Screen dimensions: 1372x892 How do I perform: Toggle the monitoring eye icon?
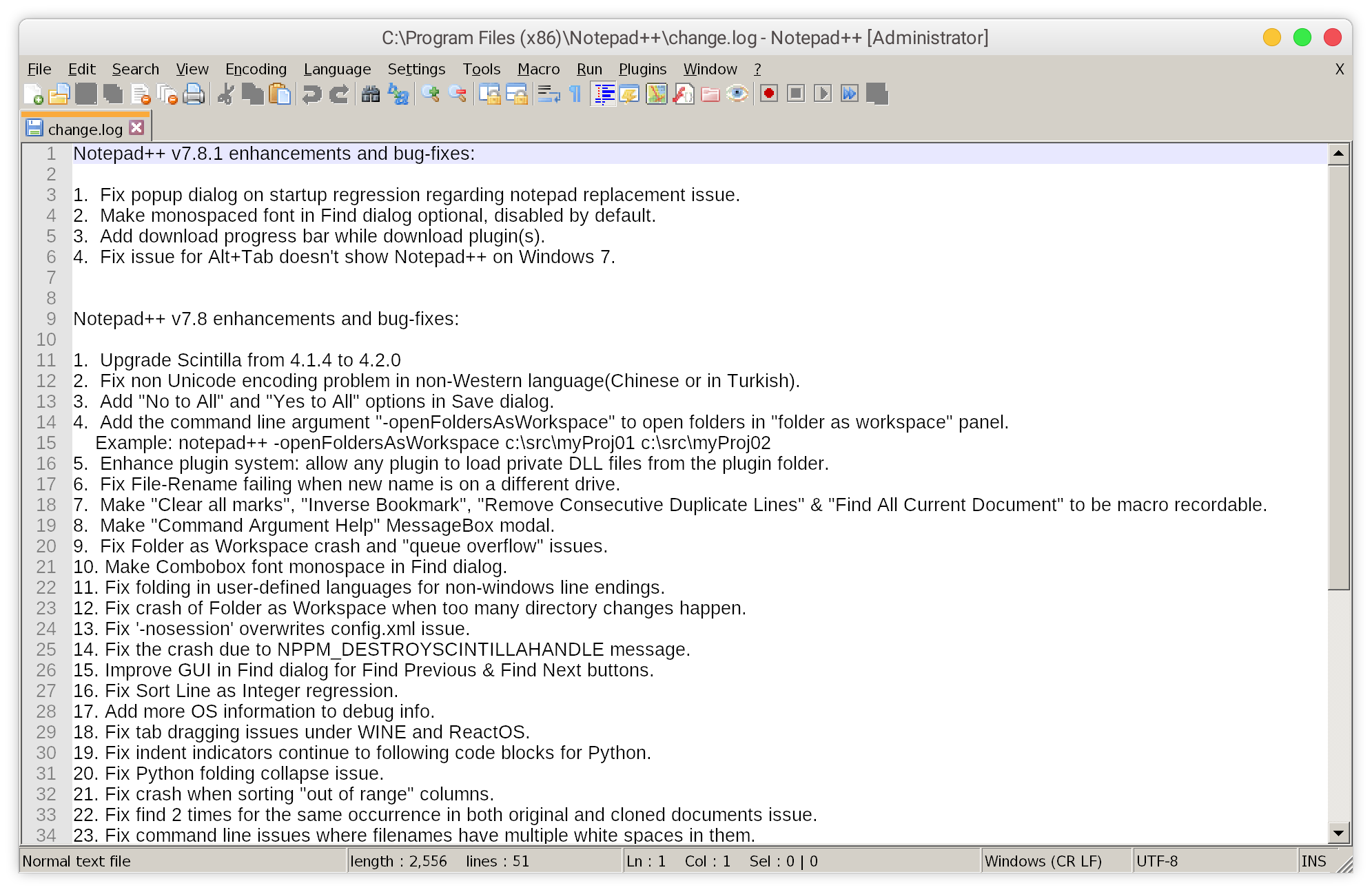(x=737, y=94)
